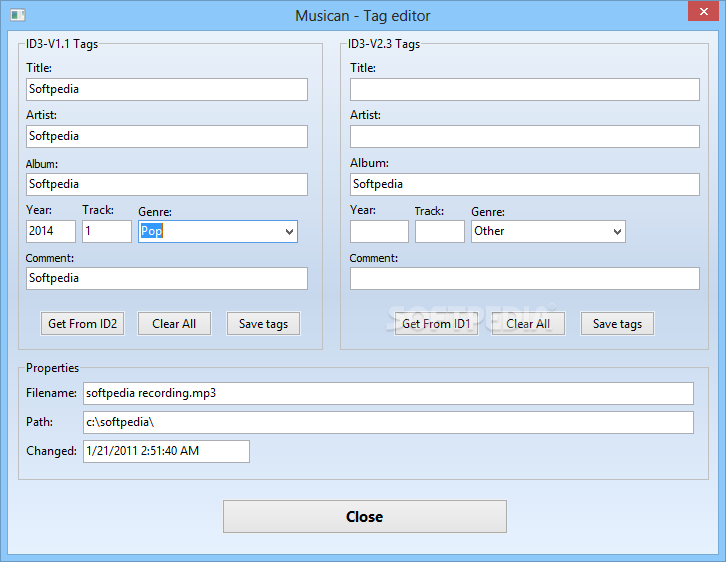Clear All ID3-V2.3 tags

(528, 324)
